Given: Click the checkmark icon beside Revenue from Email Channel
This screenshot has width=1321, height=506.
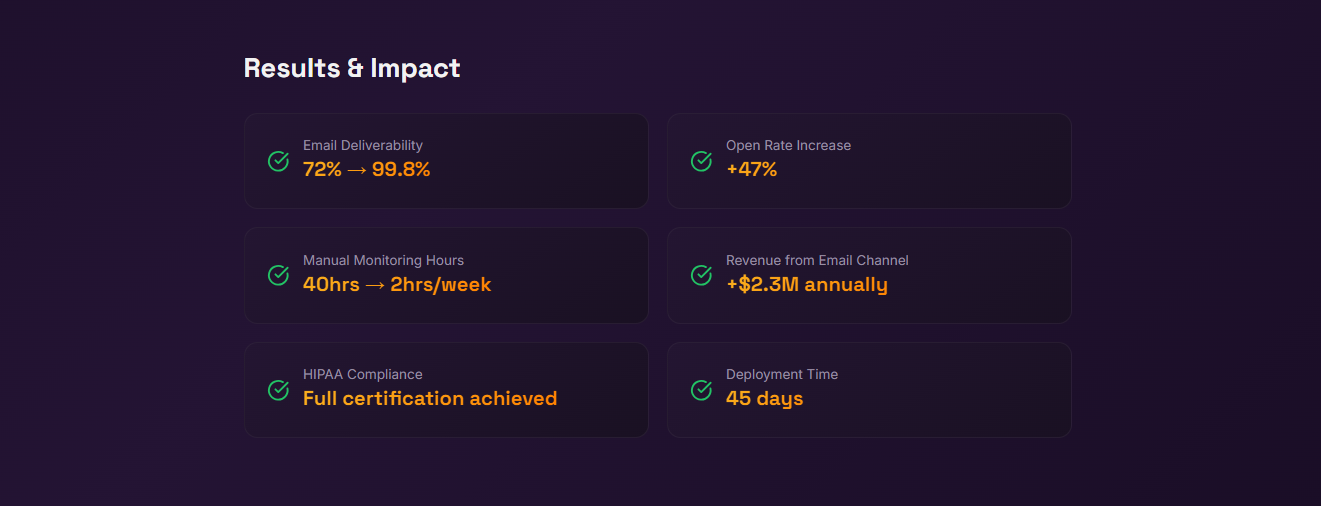Looking at the screenshot, I should coord(701,275).
